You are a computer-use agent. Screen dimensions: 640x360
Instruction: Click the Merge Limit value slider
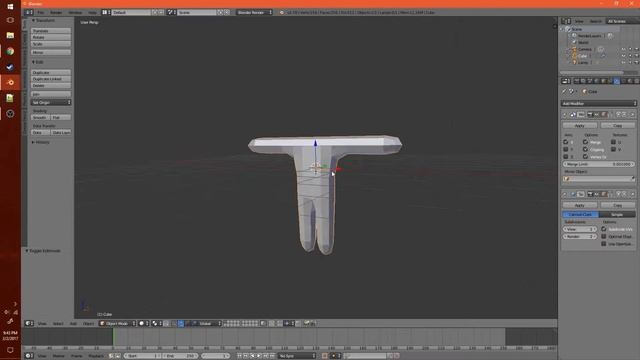598,164
